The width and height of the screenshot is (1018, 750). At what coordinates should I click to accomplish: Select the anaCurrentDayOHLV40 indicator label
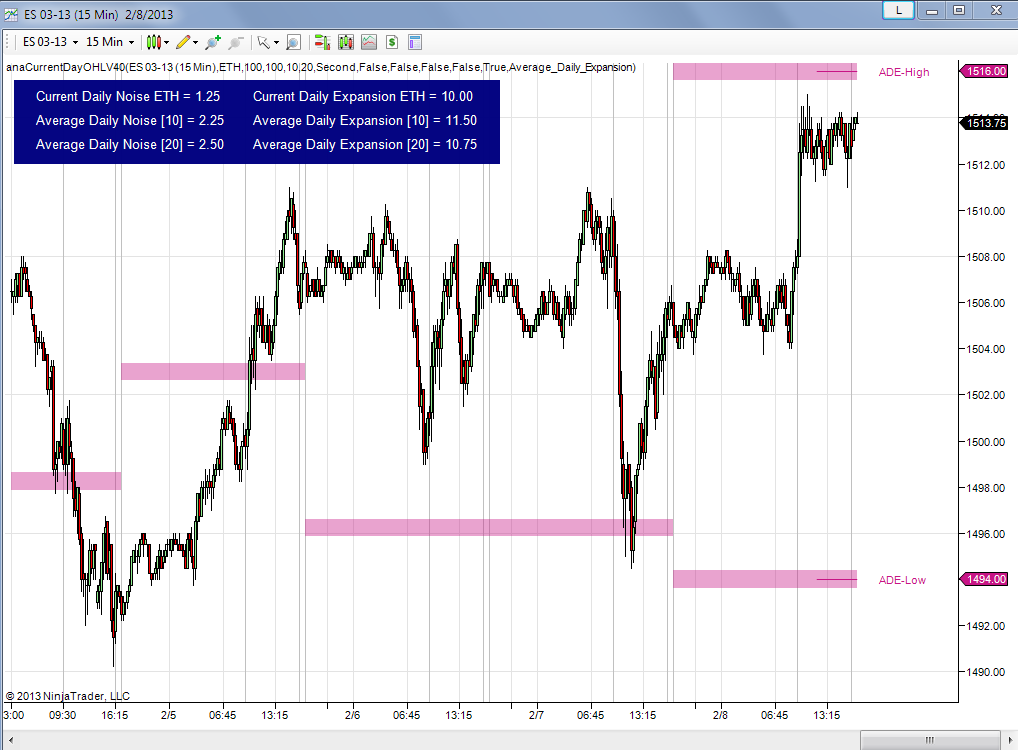click(x=321, y=67)
